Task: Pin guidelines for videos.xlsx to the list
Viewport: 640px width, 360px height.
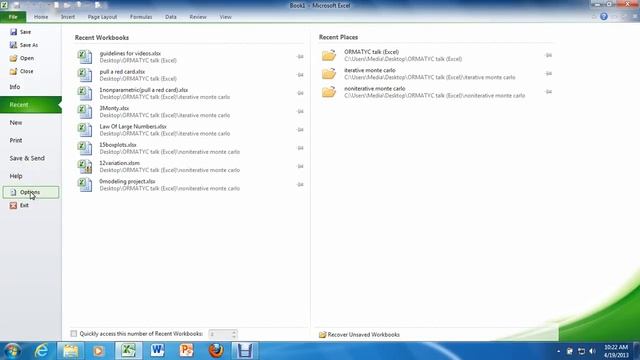Action: pos(300,56)
